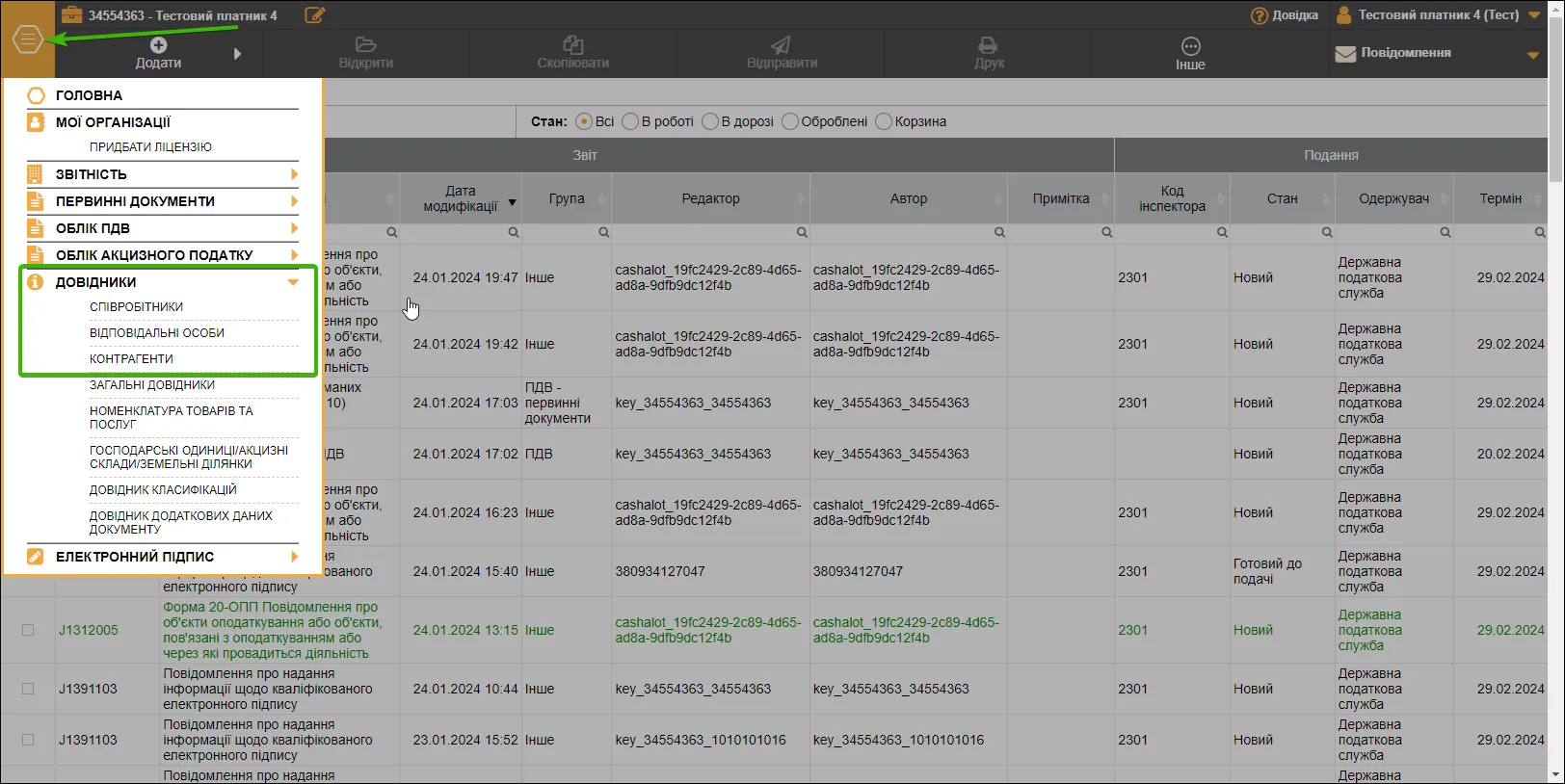Click the vertical scrollbar on the right edge
Viewport: 1565px width, 784px height.
click(1556, 392)
